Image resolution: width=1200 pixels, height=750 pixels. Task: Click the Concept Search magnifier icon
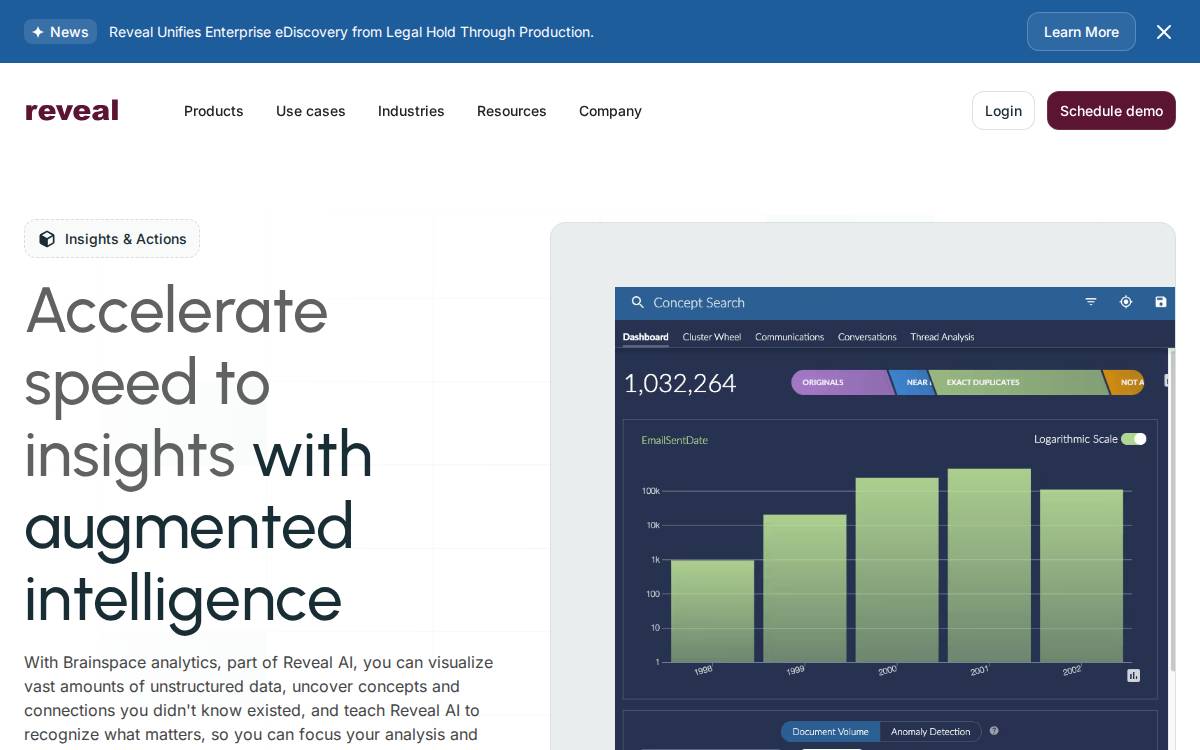click(637, 302)
